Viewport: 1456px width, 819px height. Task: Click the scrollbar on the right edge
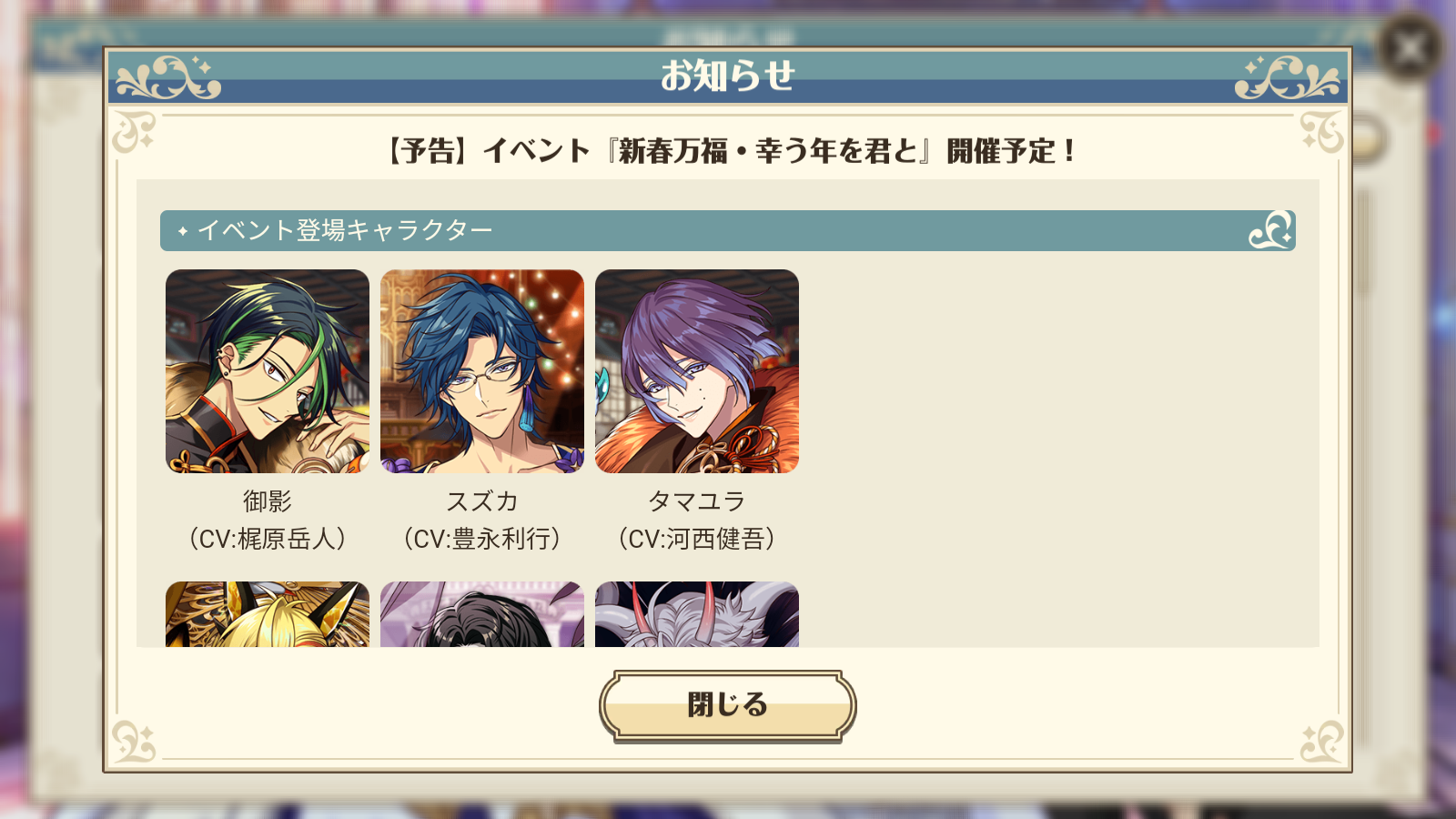tap(1361, 241)
